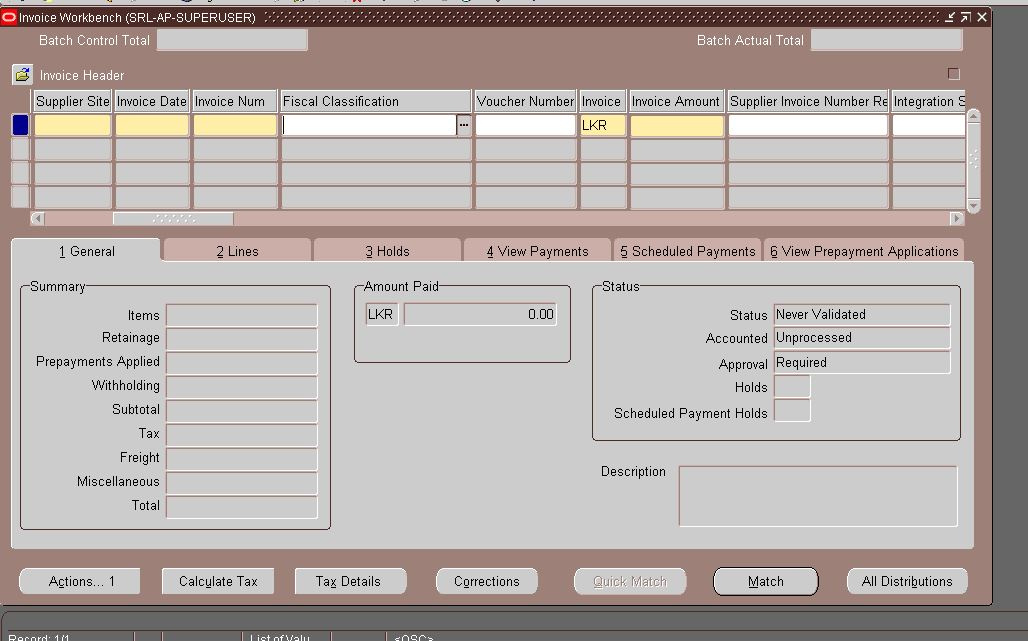Click the Invoice Date field in first row
This screenshot has width=1028, height=641.
[151, 125]
